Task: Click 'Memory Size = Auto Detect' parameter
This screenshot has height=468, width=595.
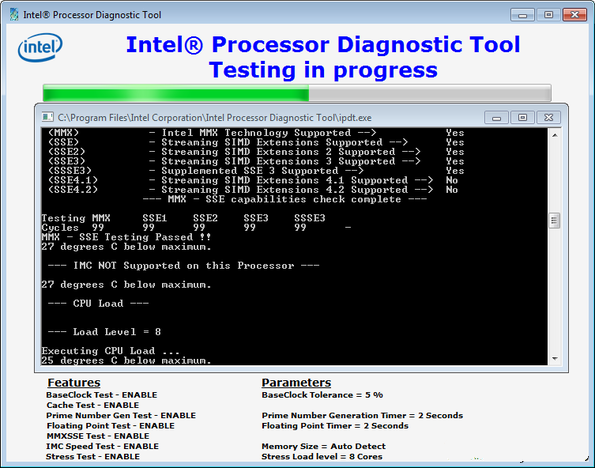Action: (x=323, y=446)
